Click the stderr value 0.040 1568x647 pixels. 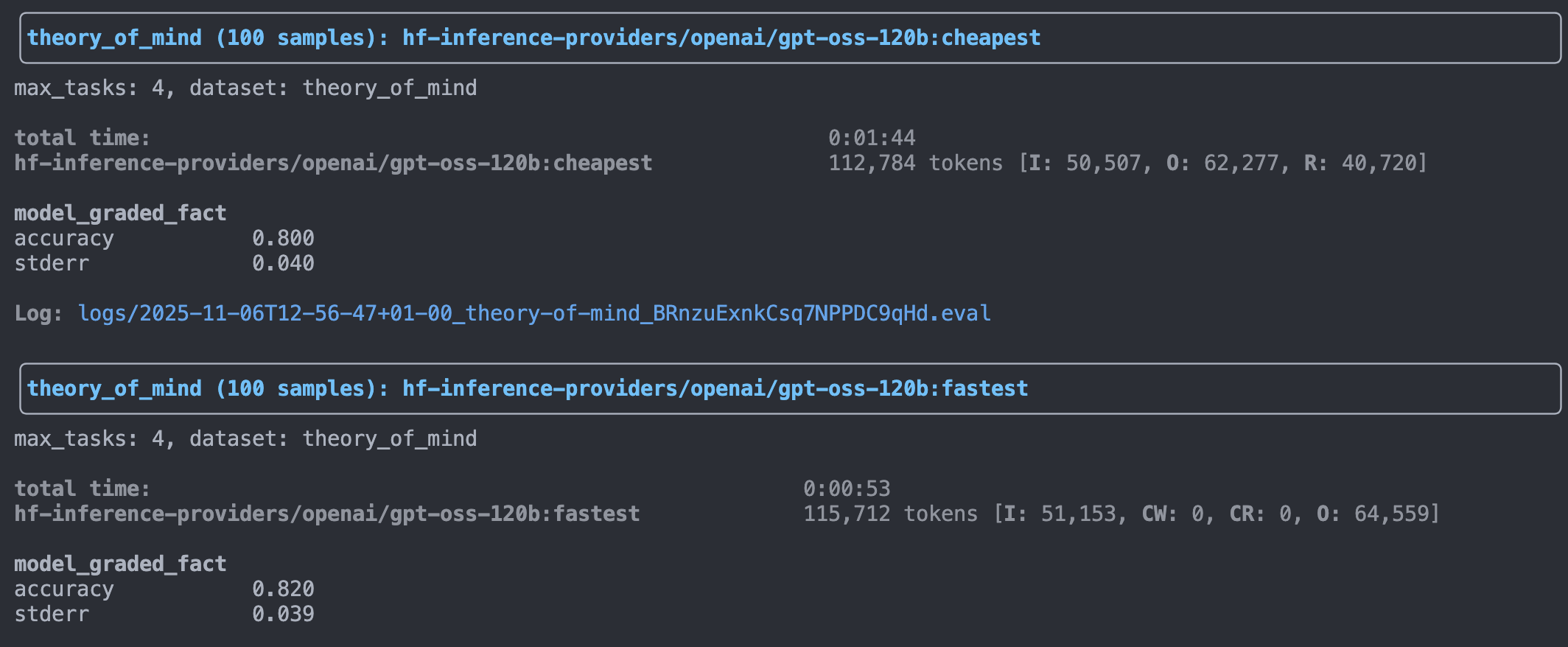[x=283, y=264]
